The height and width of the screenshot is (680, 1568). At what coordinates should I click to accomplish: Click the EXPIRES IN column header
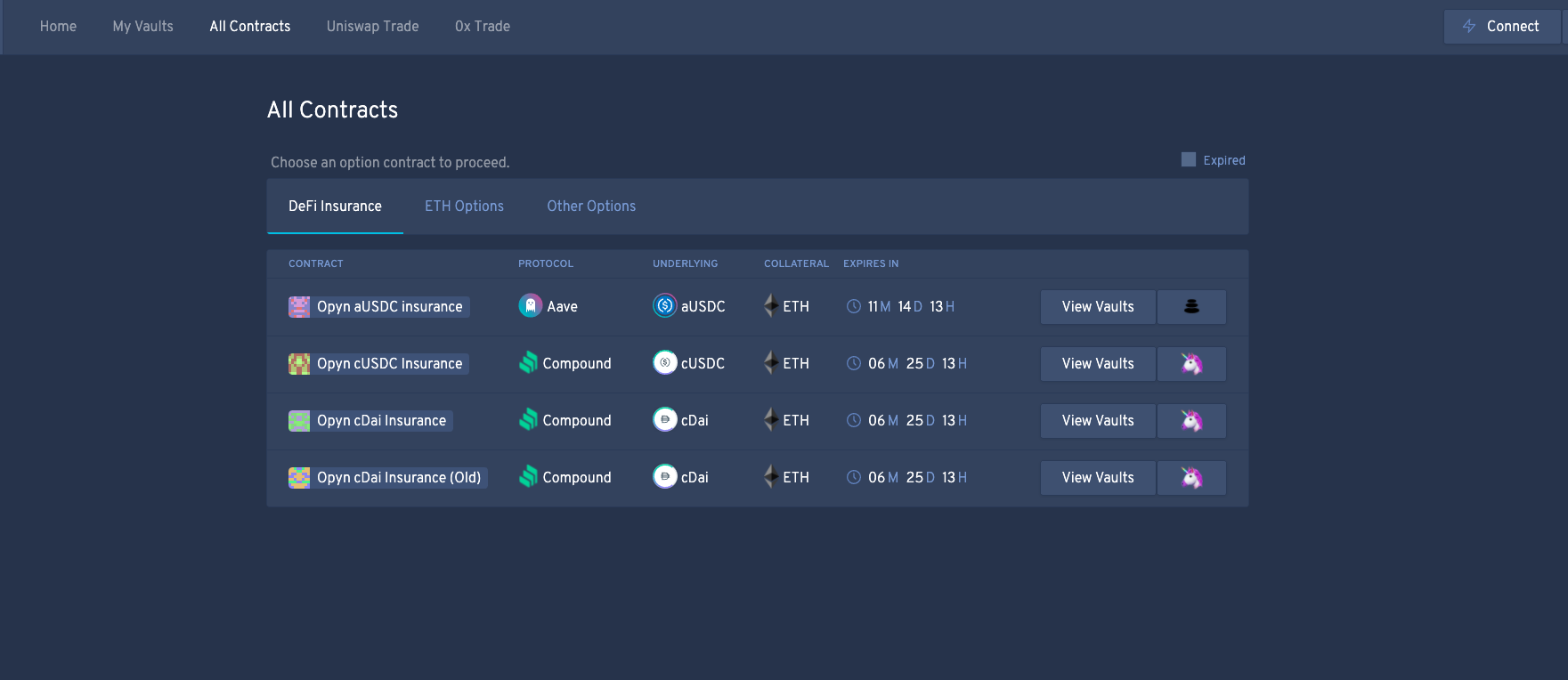(871, 263)
